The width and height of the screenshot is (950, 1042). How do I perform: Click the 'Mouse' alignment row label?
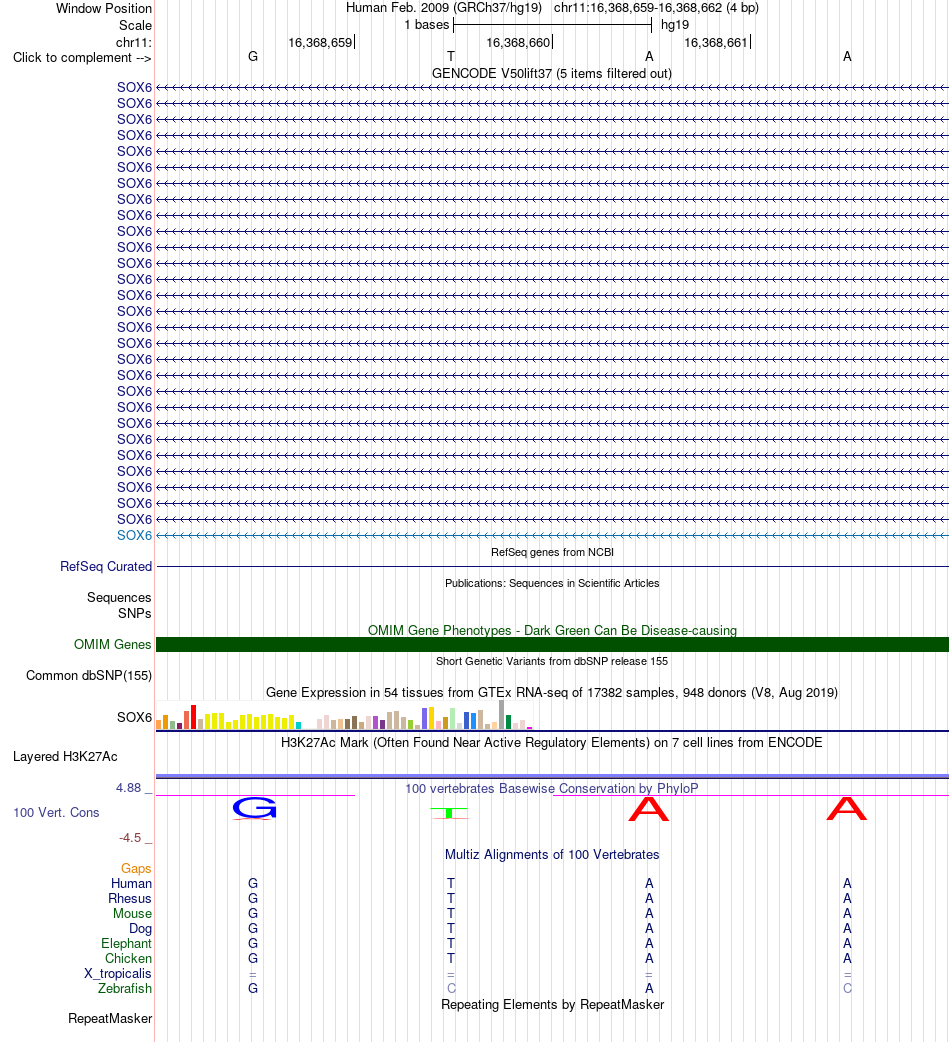tap(132, 914)
